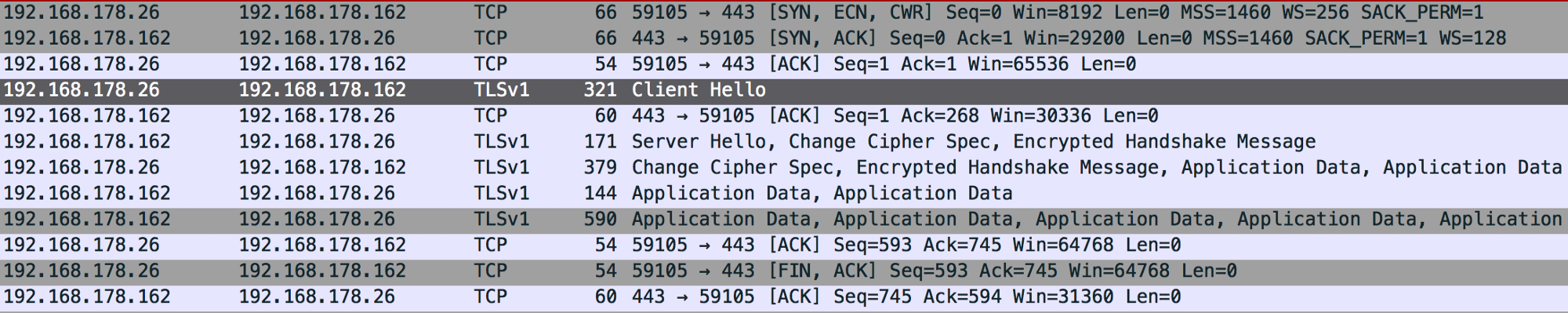This screenshot has height=313, width=1568.
Task: Click the Client Hello packet row
Action: [784, 90]
